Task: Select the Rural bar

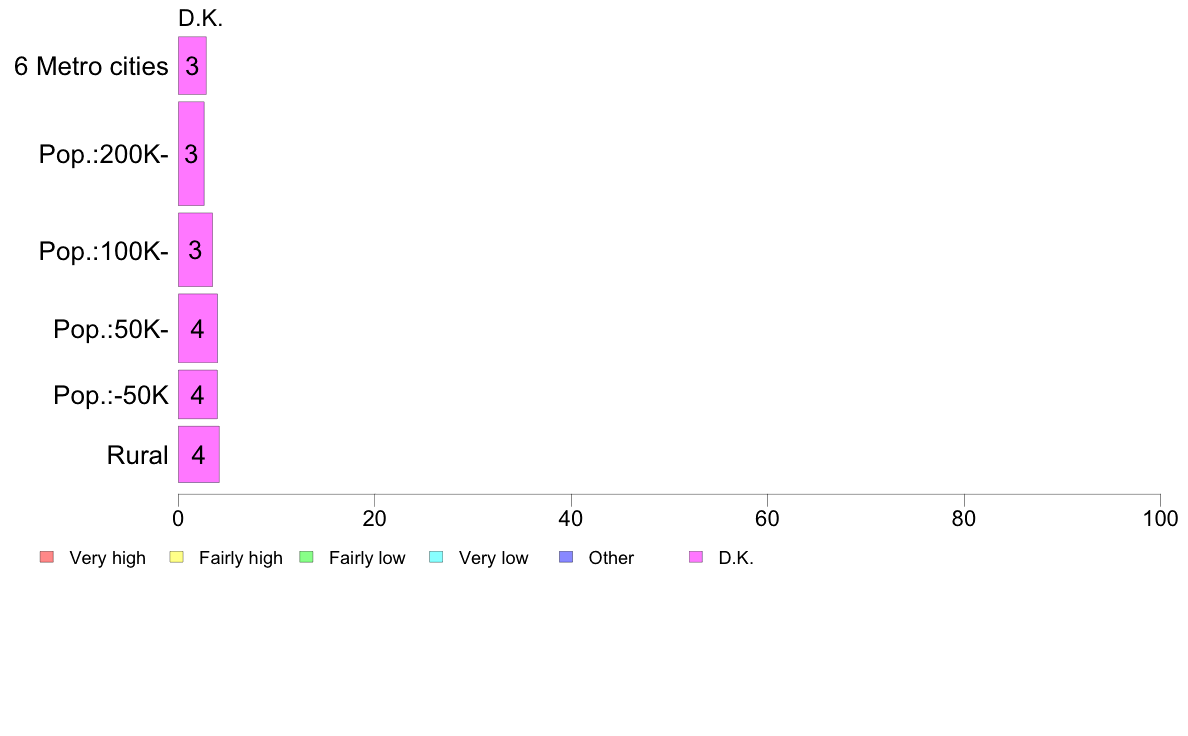Action: [199, 455]
